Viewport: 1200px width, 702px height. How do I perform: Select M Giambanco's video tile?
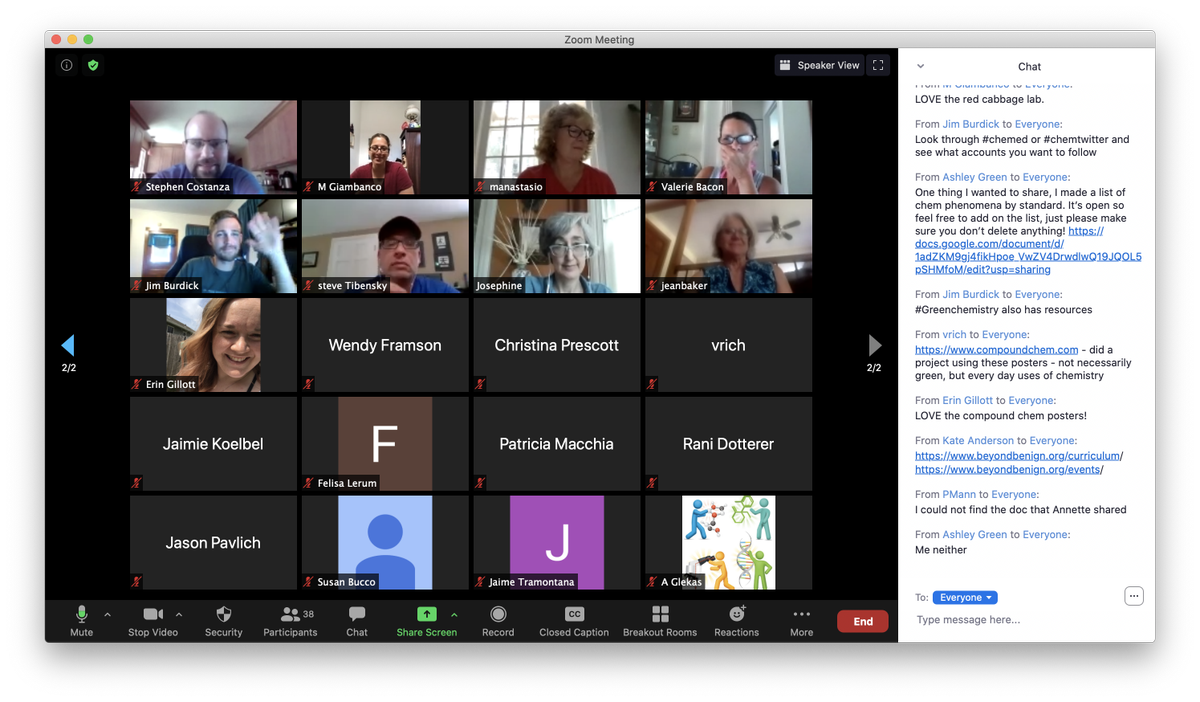[385, 147]
